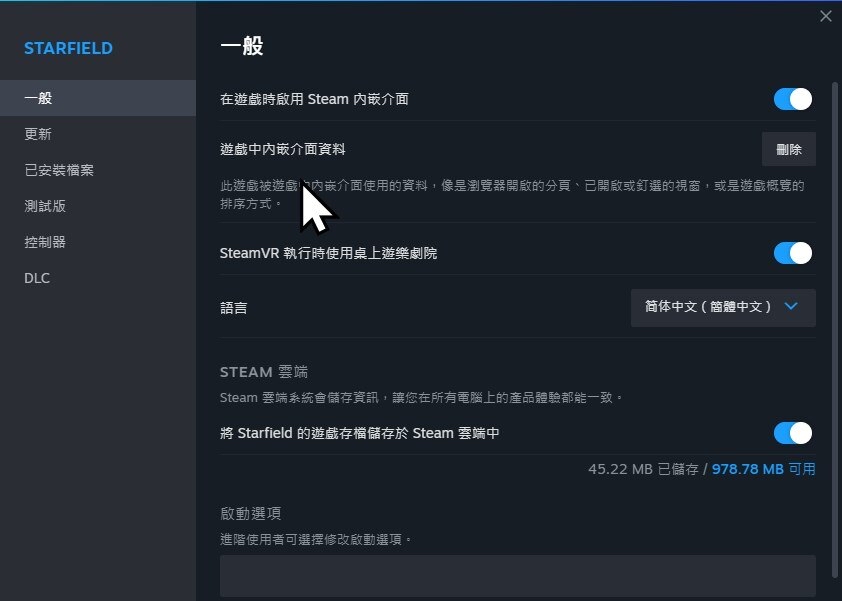Screen dimensions: 842x601
Task: Open 控制器 settings in sidebar
Action: (45, 242)
